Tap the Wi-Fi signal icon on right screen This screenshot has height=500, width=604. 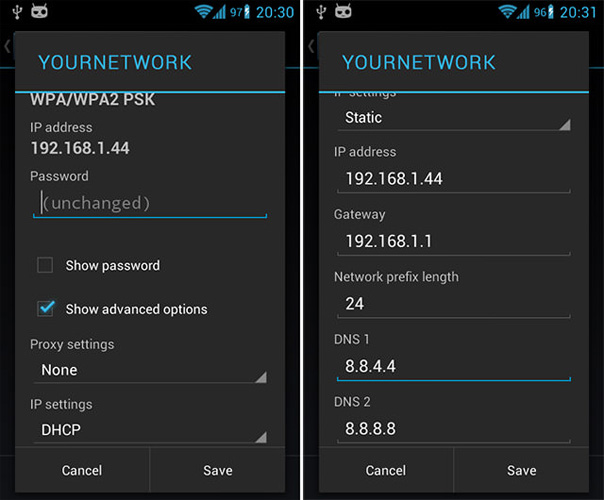pyautogui.click(x=507, y=12)
